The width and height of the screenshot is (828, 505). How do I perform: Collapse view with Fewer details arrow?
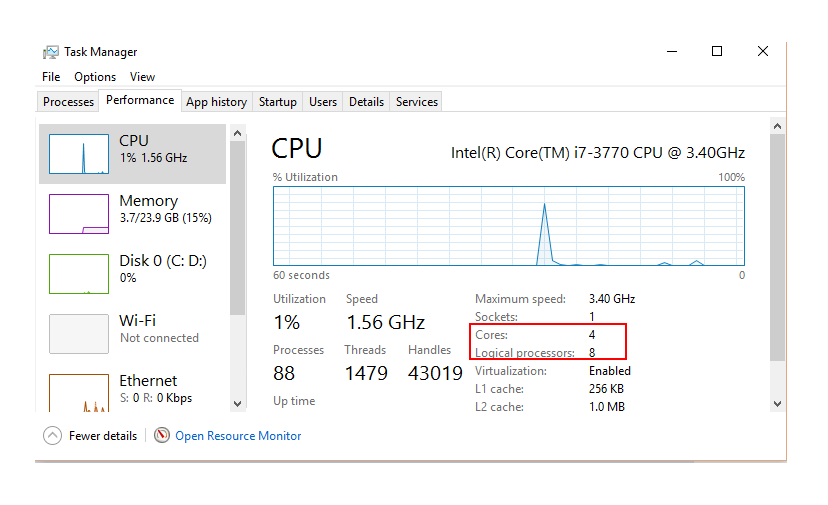52,436
